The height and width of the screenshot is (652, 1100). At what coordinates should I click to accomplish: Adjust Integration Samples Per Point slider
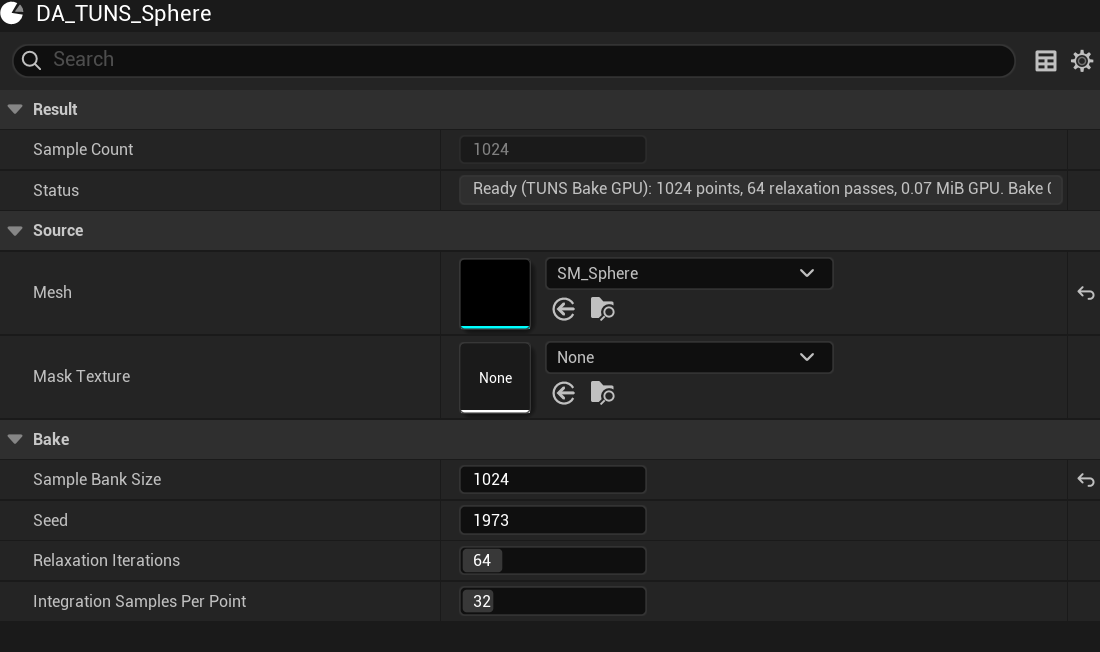tap(553, 601)
